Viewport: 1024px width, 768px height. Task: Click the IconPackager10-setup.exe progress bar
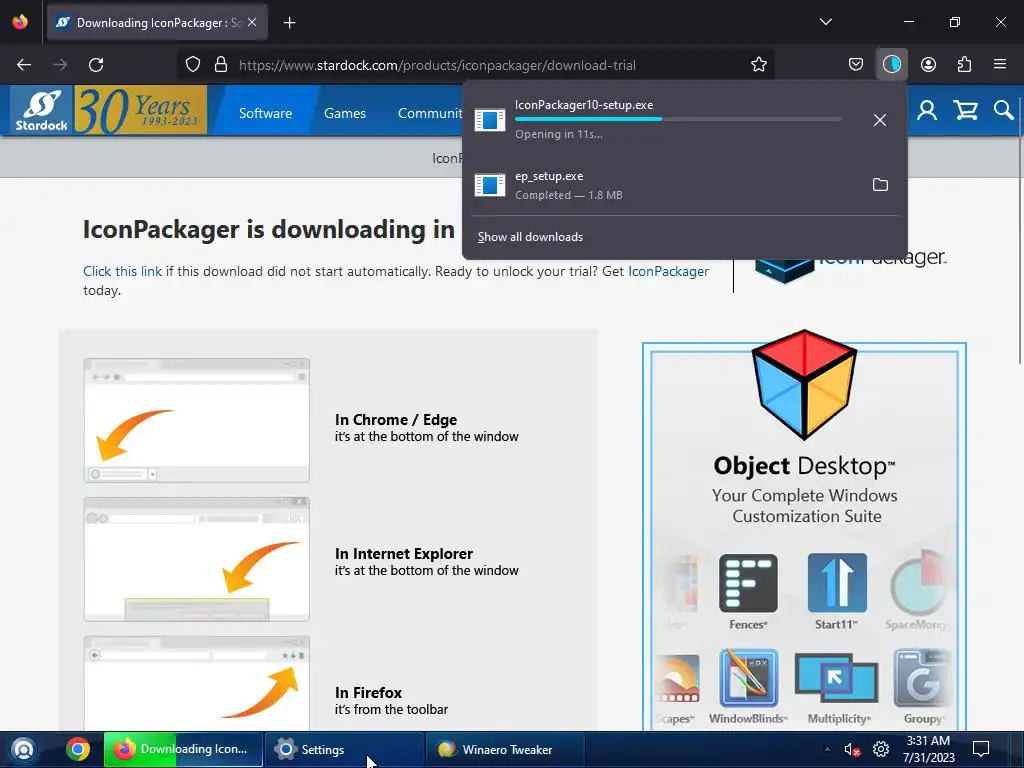(678, 120)
